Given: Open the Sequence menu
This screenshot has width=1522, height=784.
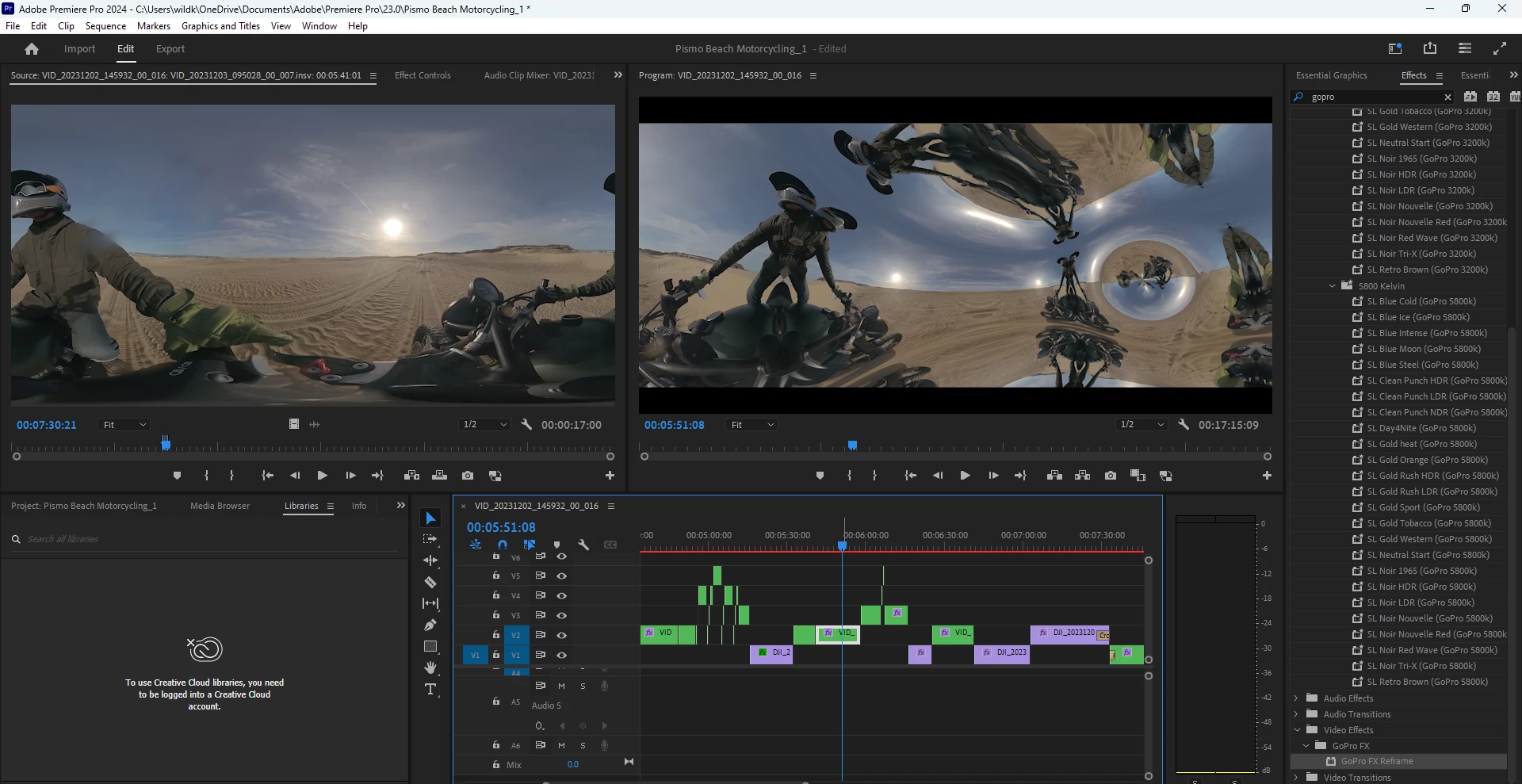Looking at the screenshot, I should coord(105,26).
